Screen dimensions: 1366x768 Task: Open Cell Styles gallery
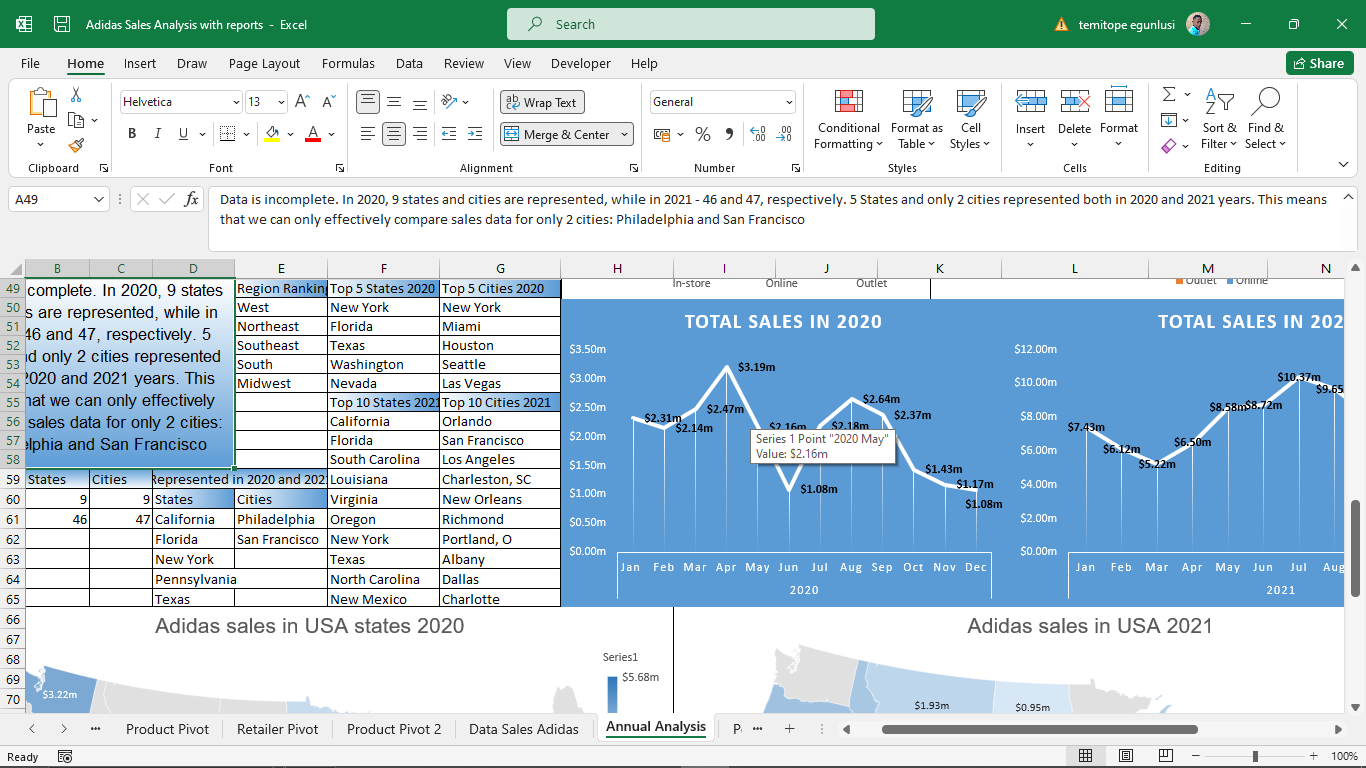(971, 120)
